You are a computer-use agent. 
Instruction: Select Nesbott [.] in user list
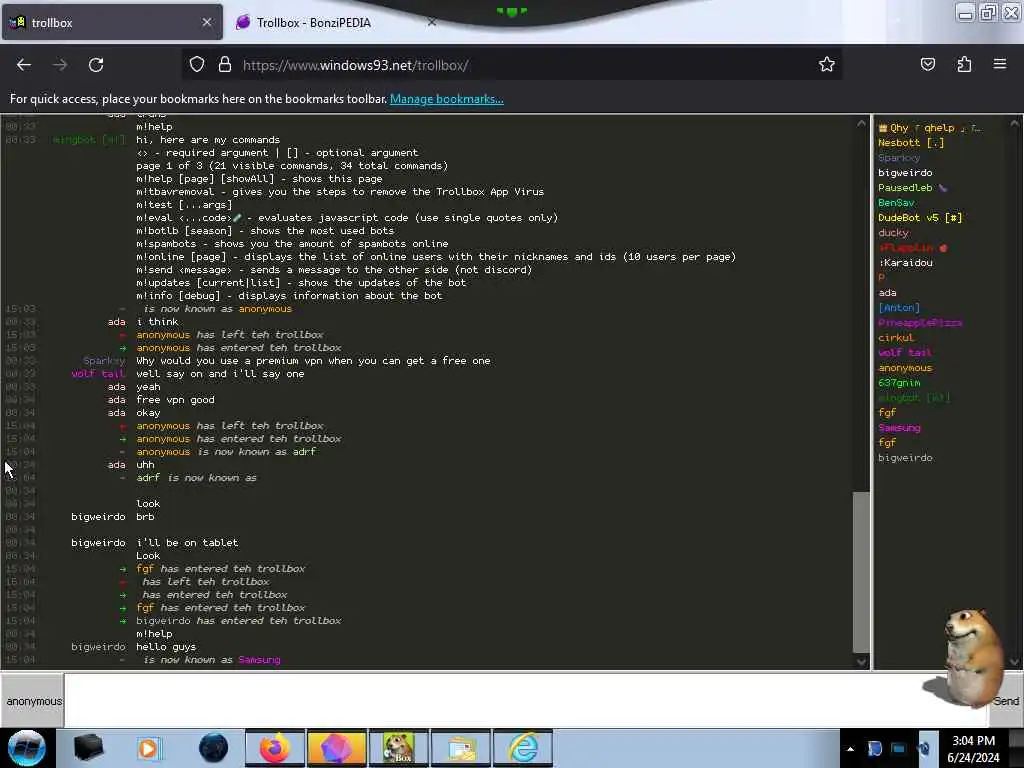tap(910, 142)
